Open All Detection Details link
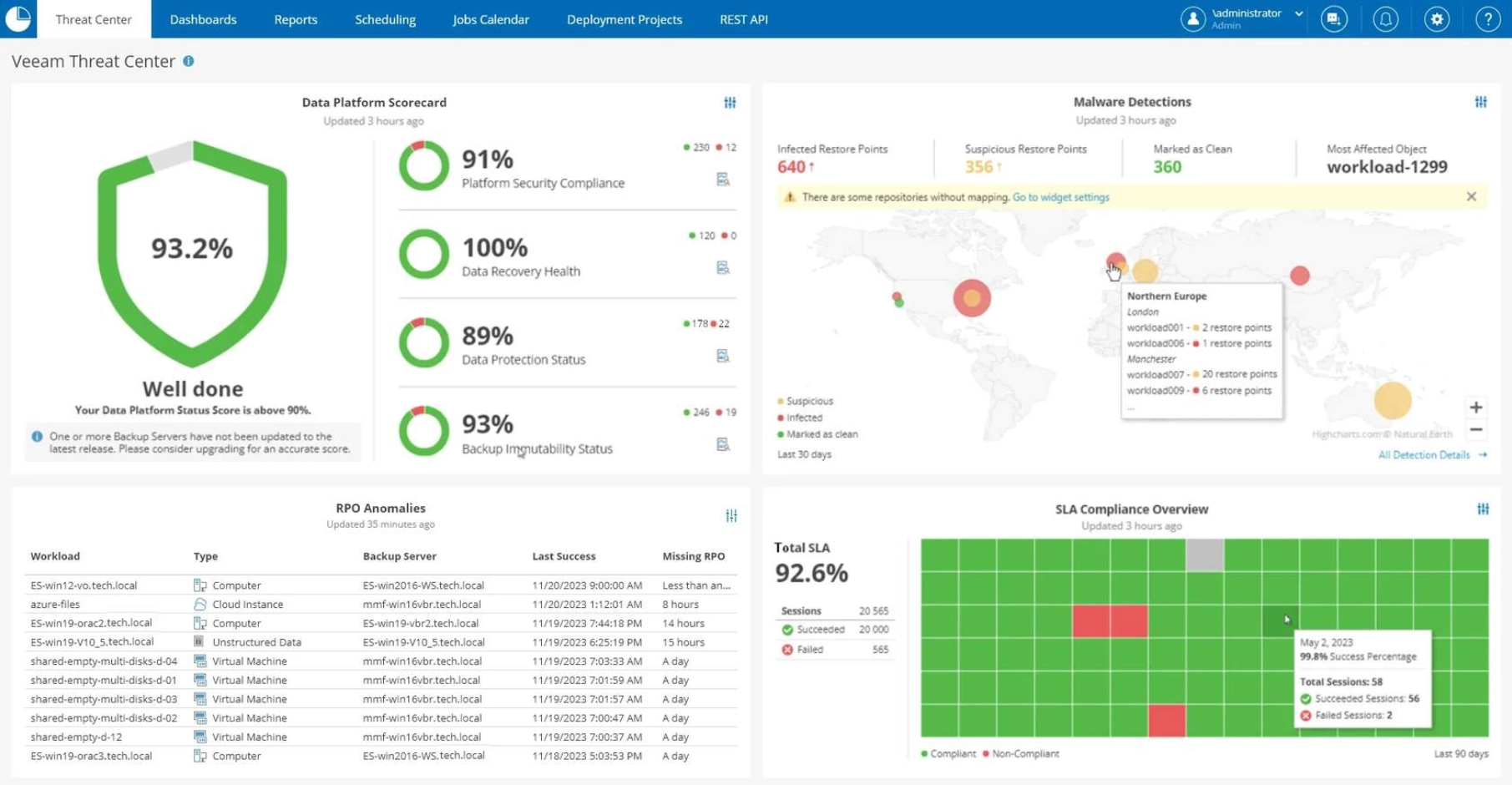Screen dimensions: 1512x785 1424,455
